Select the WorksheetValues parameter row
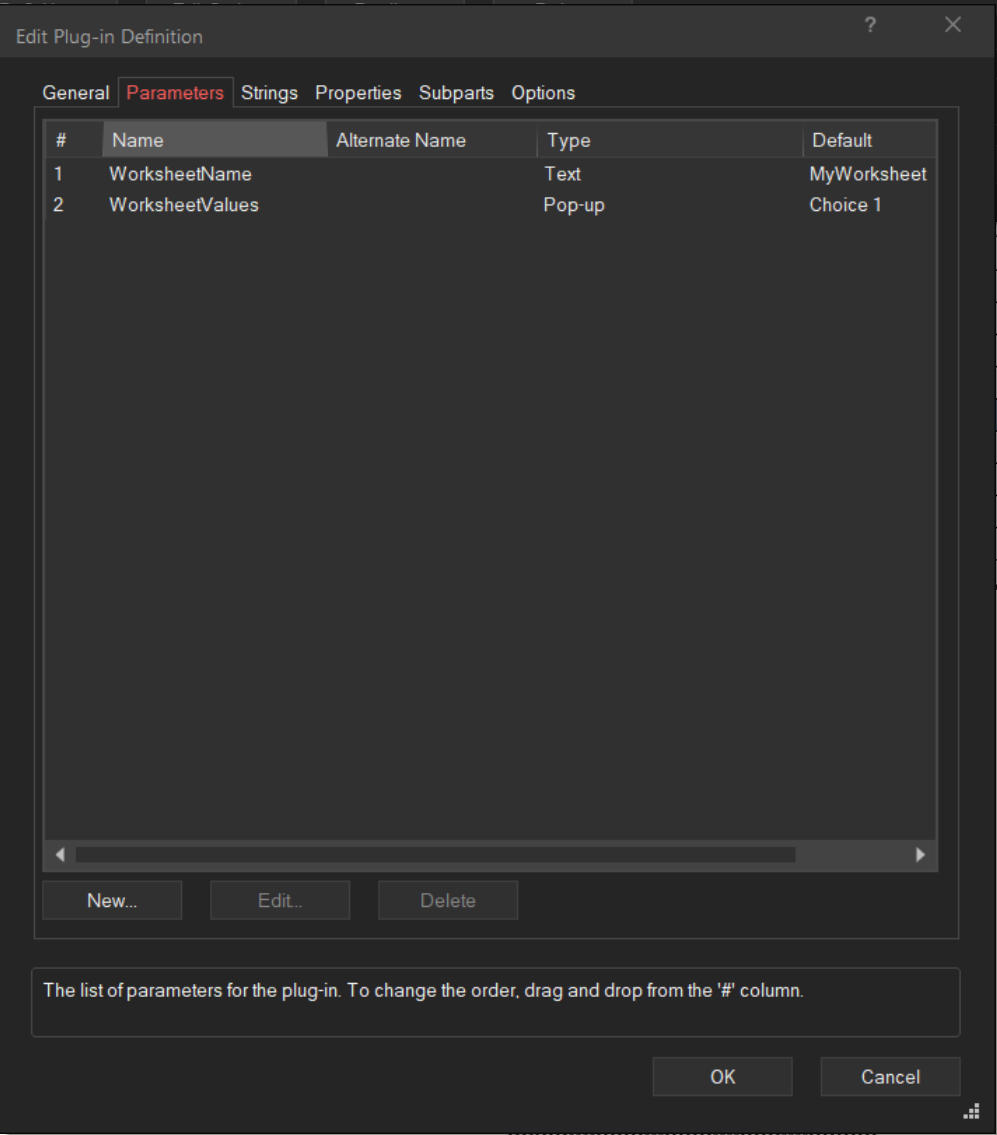Image resolution: width=997 pixels, height=1135 pixels. tap(184, 205)
